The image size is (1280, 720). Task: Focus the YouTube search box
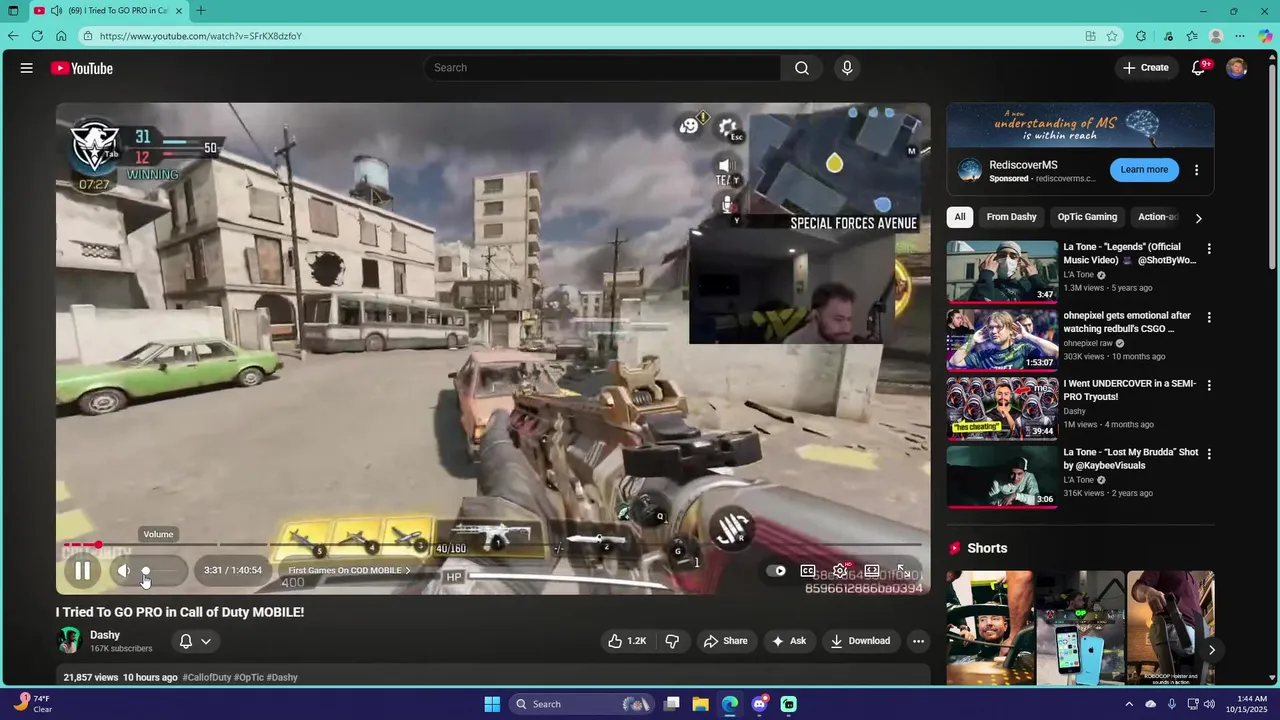coord(602,68)
